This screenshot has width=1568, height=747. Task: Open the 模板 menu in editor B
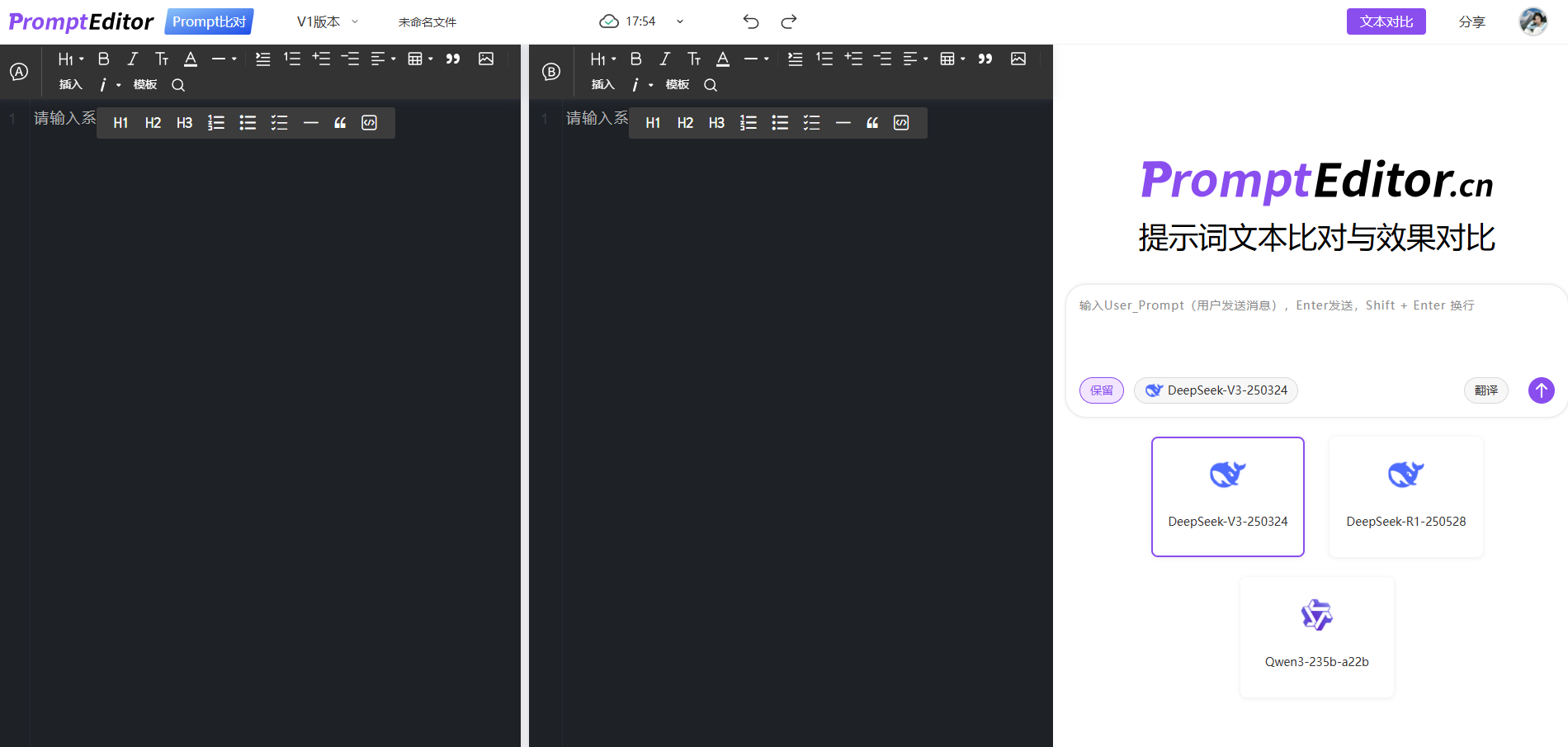677,85
